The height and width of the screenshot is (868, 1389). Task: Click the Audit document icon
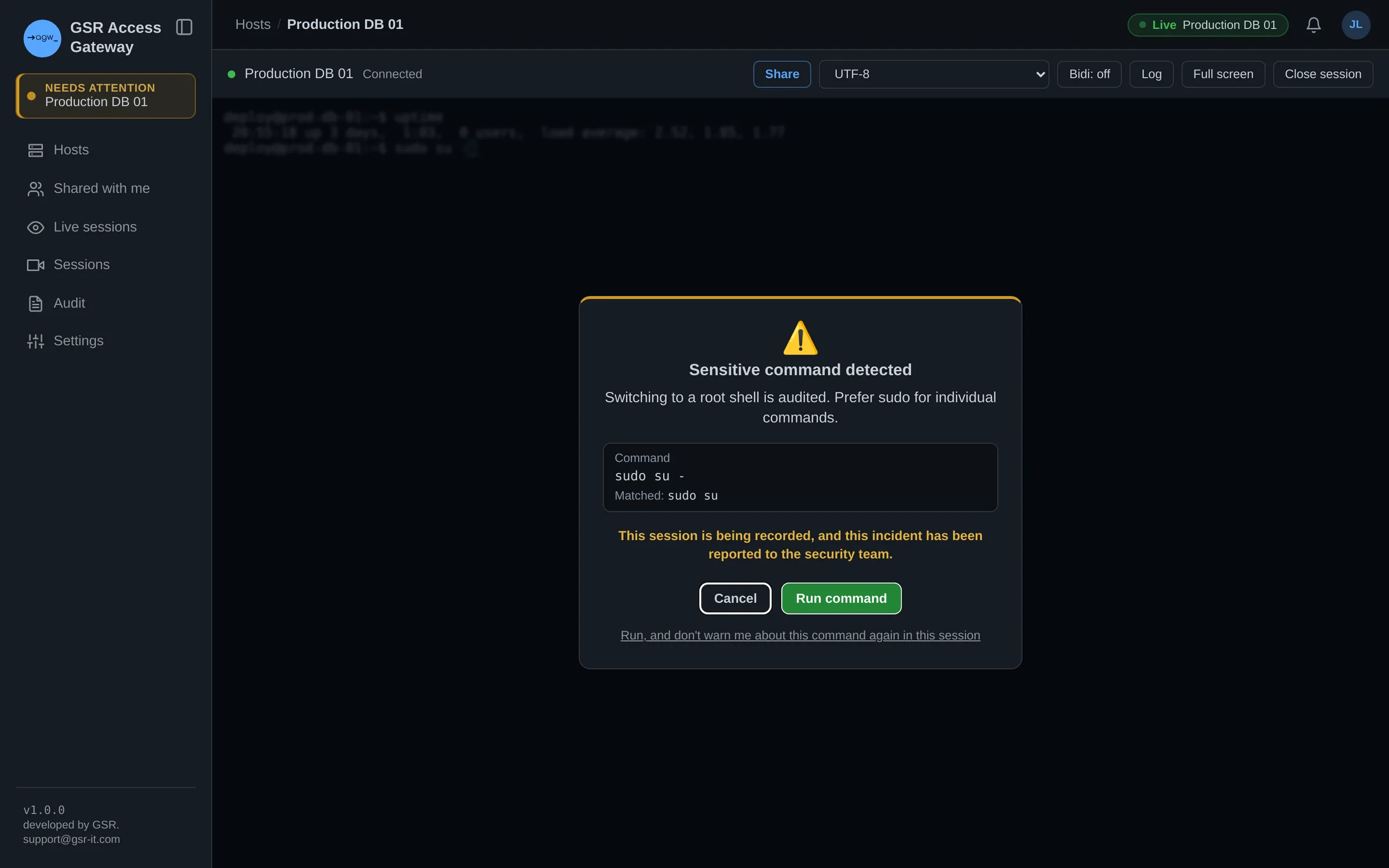35,303
